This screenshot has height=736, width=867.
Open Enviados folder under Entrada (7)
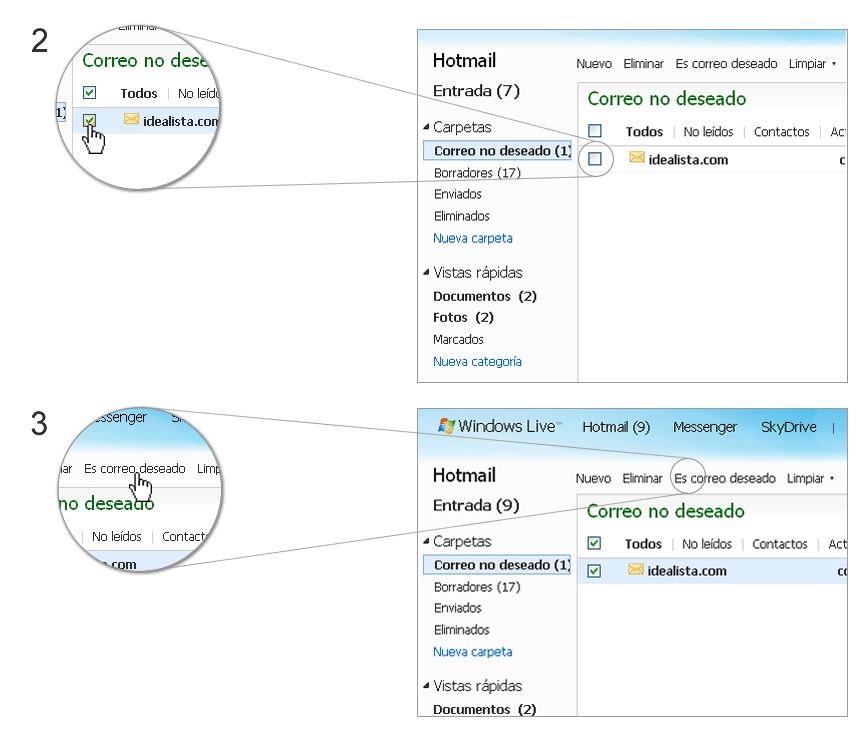[458, 194]
